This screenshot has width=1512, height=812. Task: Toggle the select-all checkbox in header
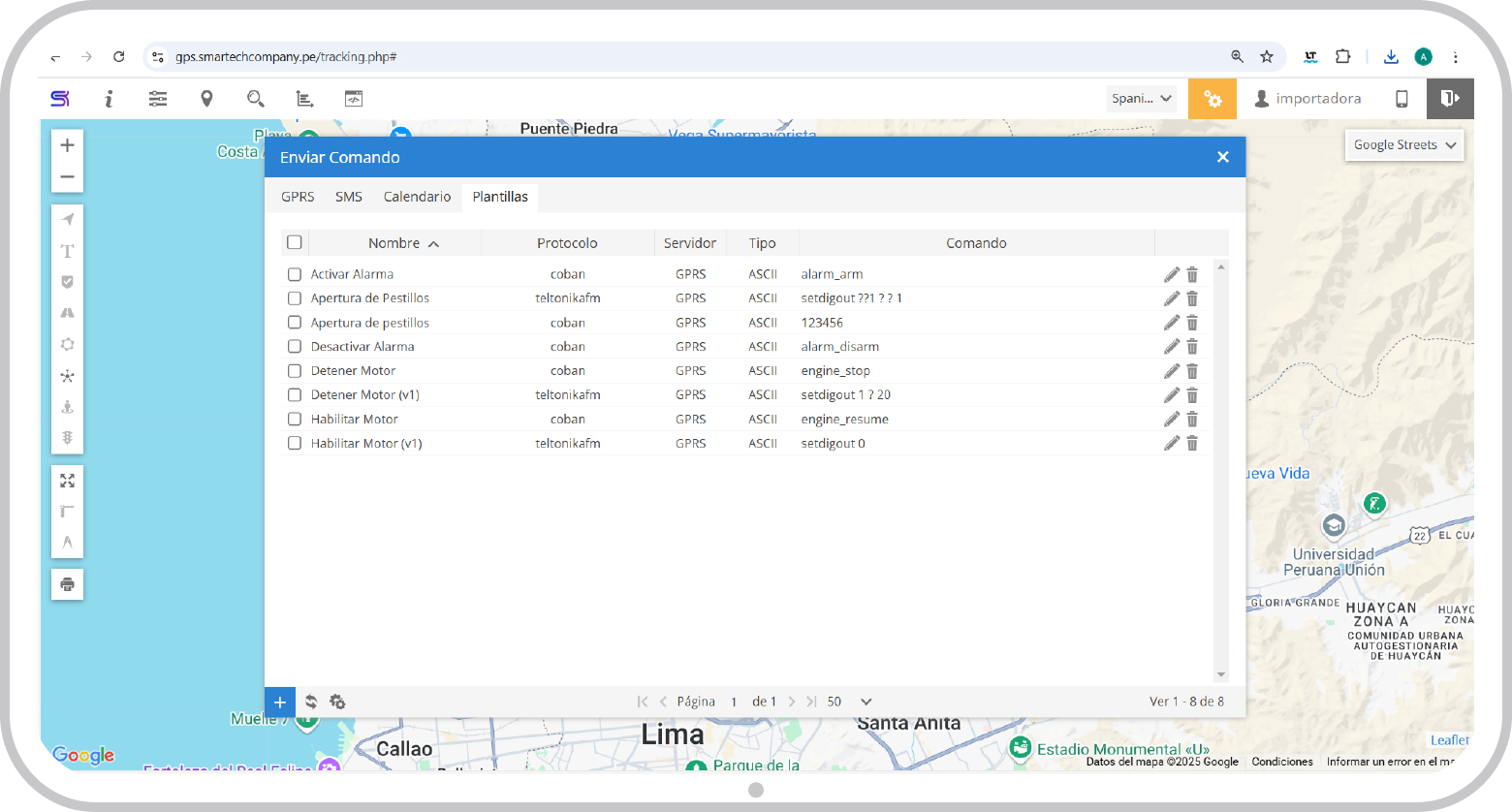coord(295,242)
